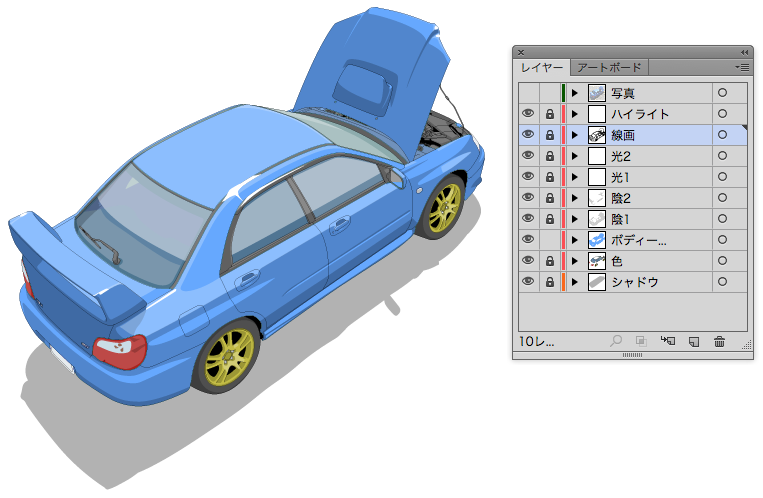Create a new layer

pos(694,342)
